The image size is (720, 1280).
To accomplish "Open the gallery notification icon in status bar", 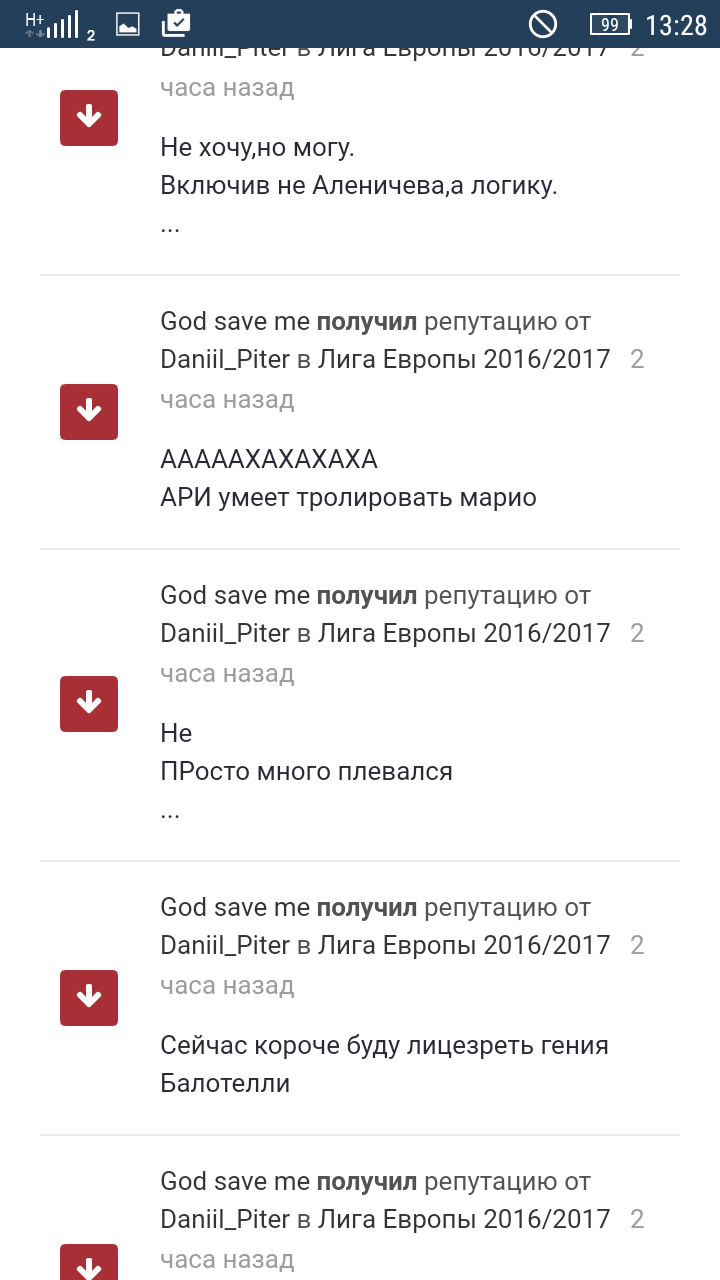I will (128, 24).
